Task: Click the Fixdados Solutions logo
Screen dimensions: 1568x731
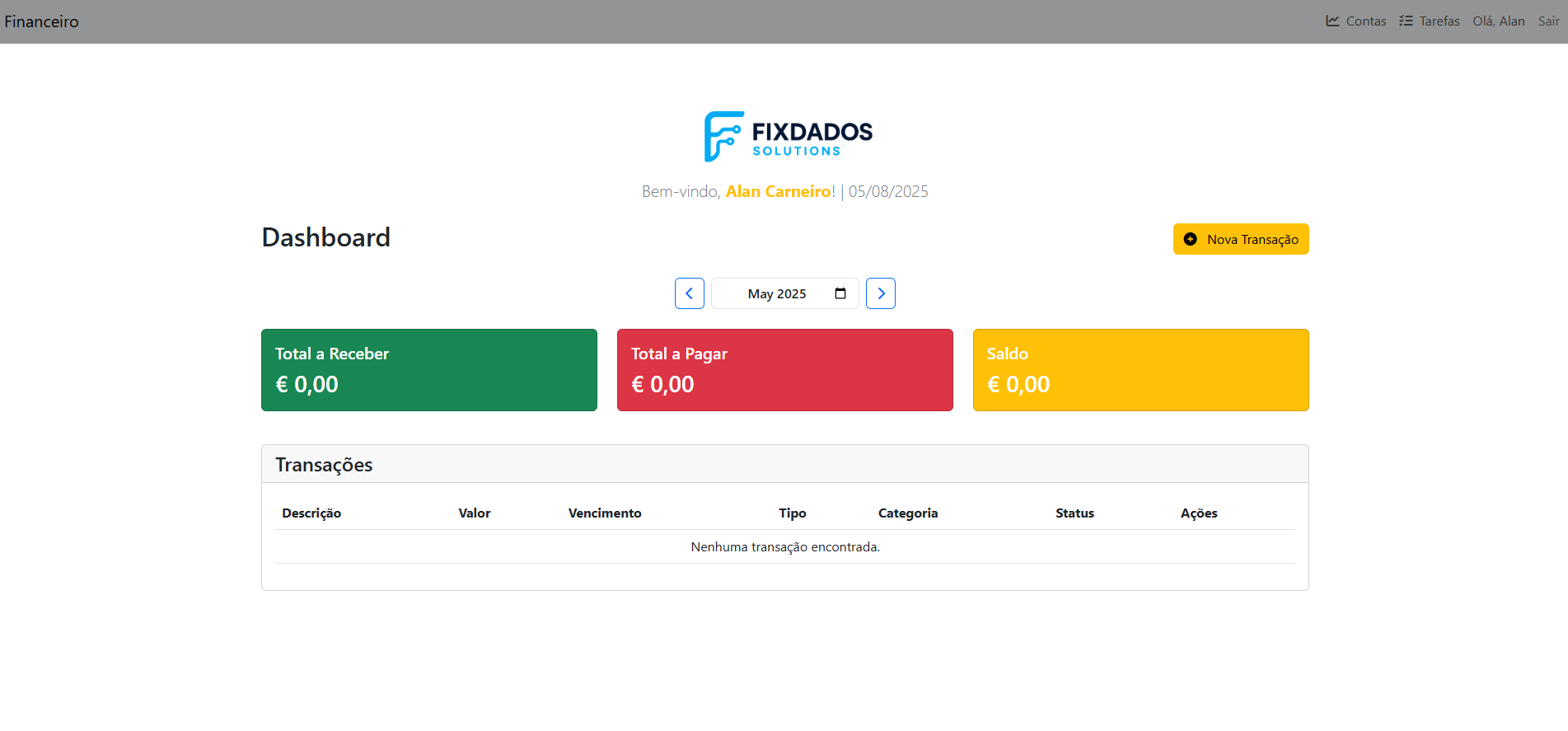Action: click(788, 136)
